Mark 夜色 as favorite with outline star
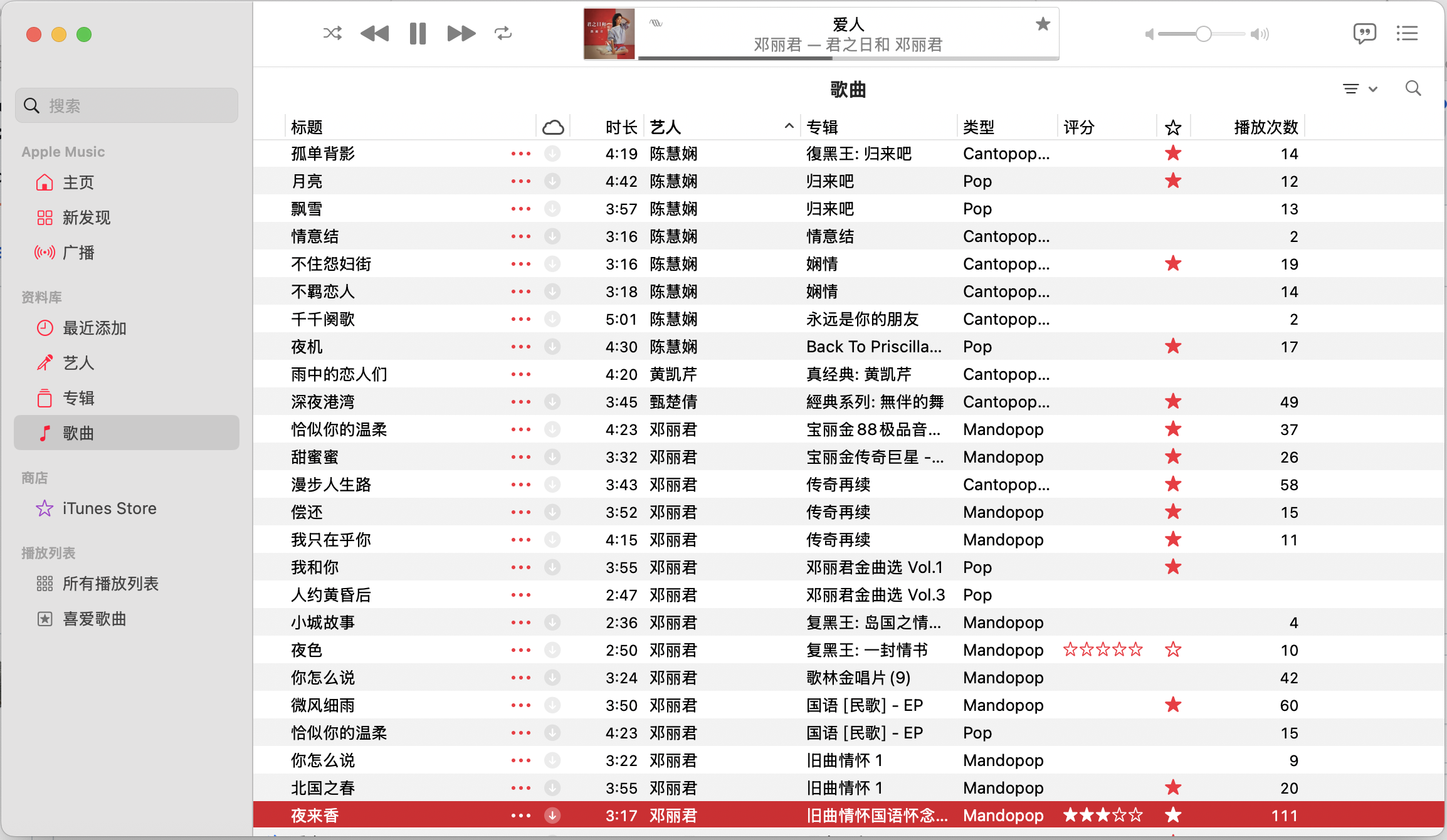Image resolution: width=1447 pixels, height=840 pixels. point(1173,650)
